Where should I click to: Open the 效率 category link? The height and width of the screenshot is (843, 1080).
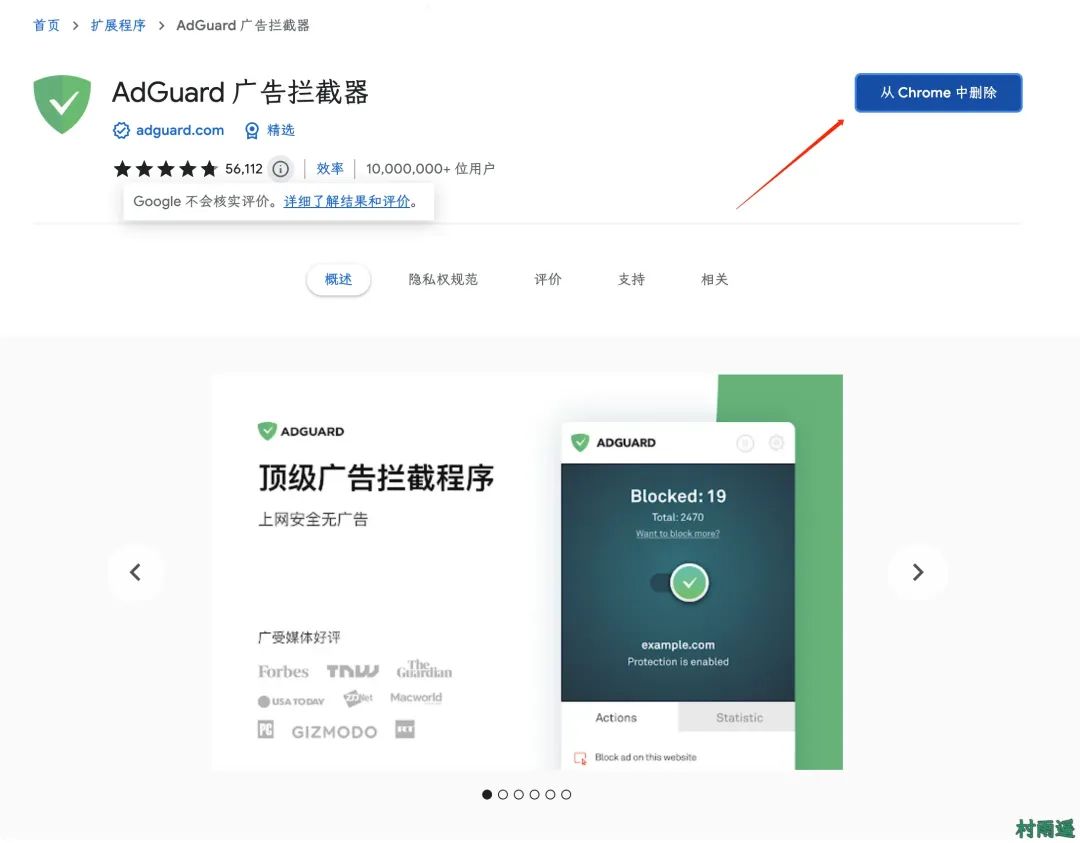(330, 169)
